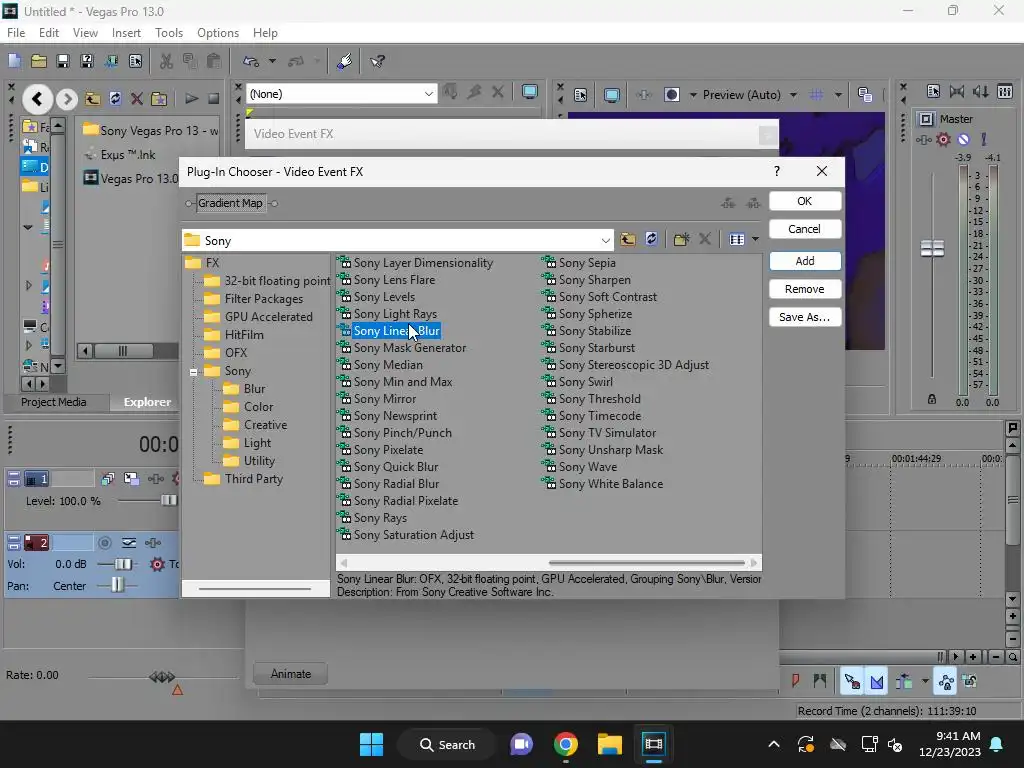The image size is (1024, 768).
Task: Open the (None) preset dropdown
Action: tap(428, 94)
